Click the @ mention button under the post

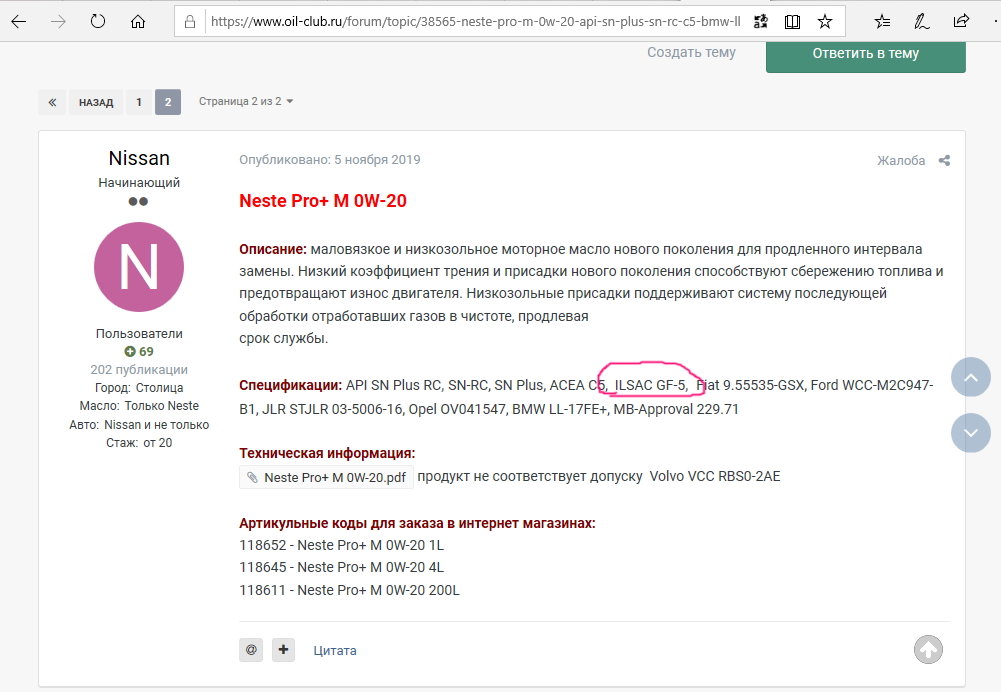[251, 650]
